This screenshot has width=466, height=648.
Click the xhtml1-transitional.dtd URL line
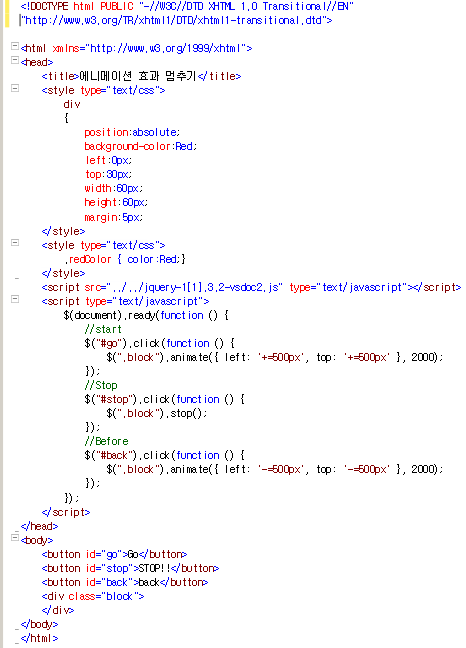(x=176, y=20)
